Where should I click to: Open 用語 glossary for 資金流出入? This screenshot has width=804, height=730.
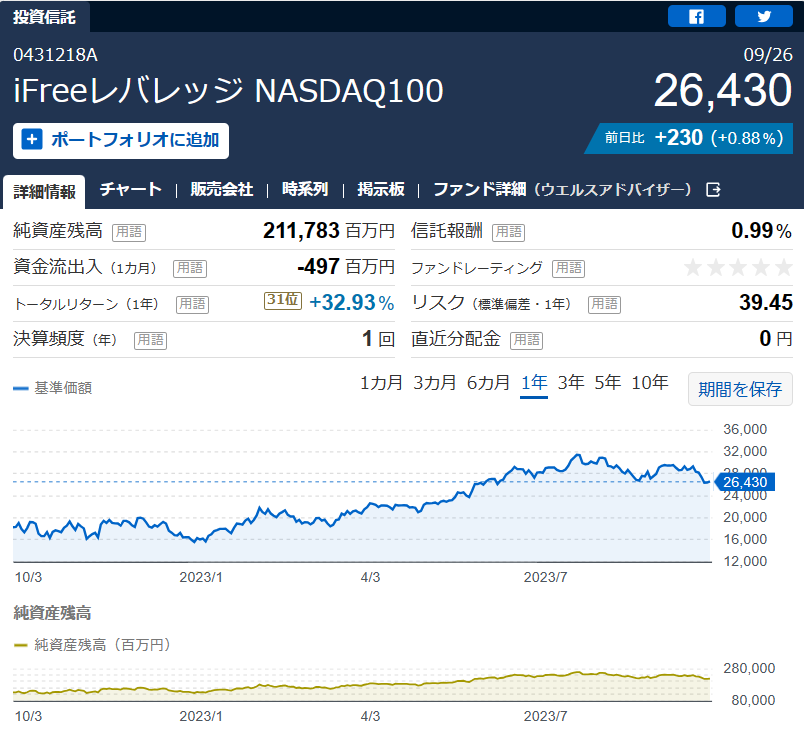190,268
